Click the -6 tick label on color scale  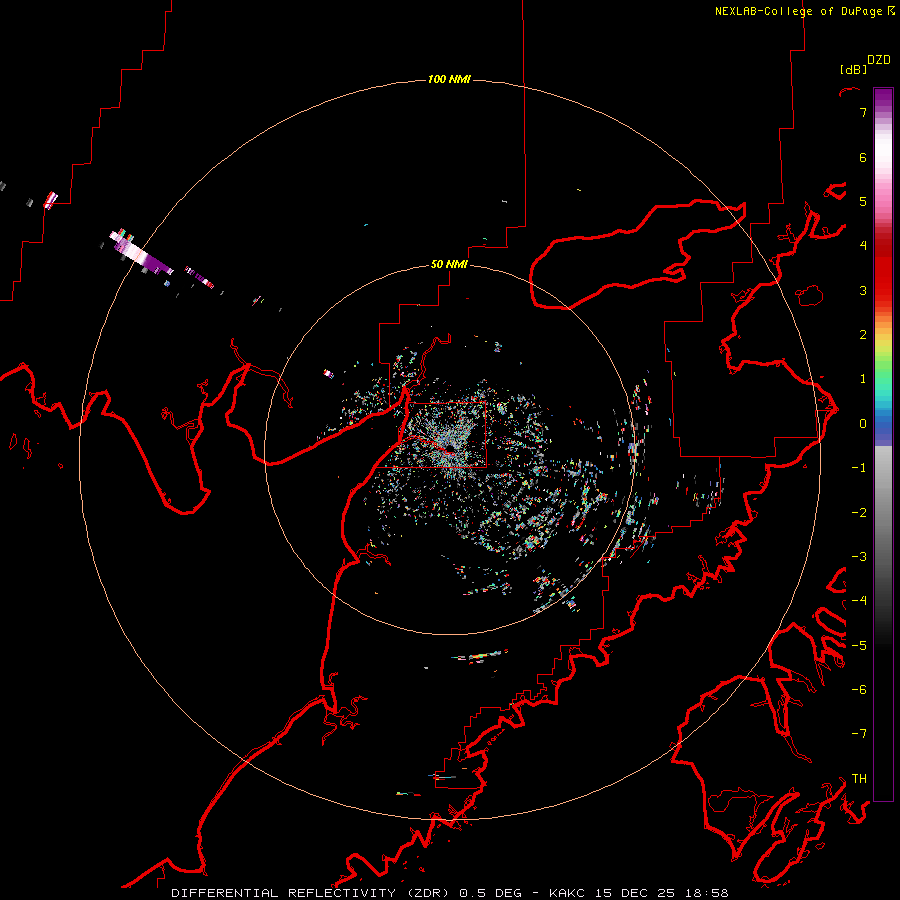click(x=859, y=689)
